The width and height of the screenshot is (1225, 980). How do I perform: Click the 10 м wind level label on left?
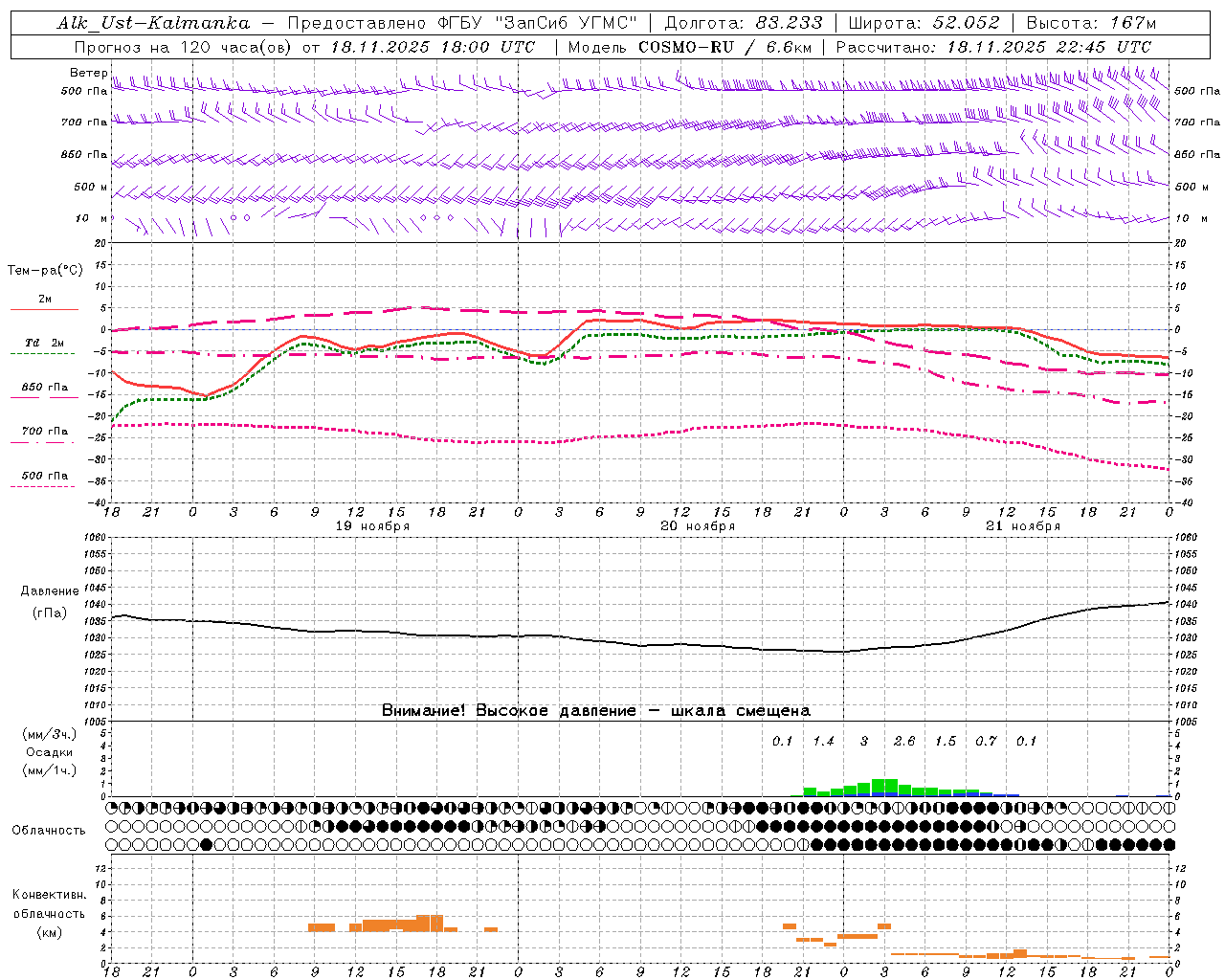(x=92, y=219)
